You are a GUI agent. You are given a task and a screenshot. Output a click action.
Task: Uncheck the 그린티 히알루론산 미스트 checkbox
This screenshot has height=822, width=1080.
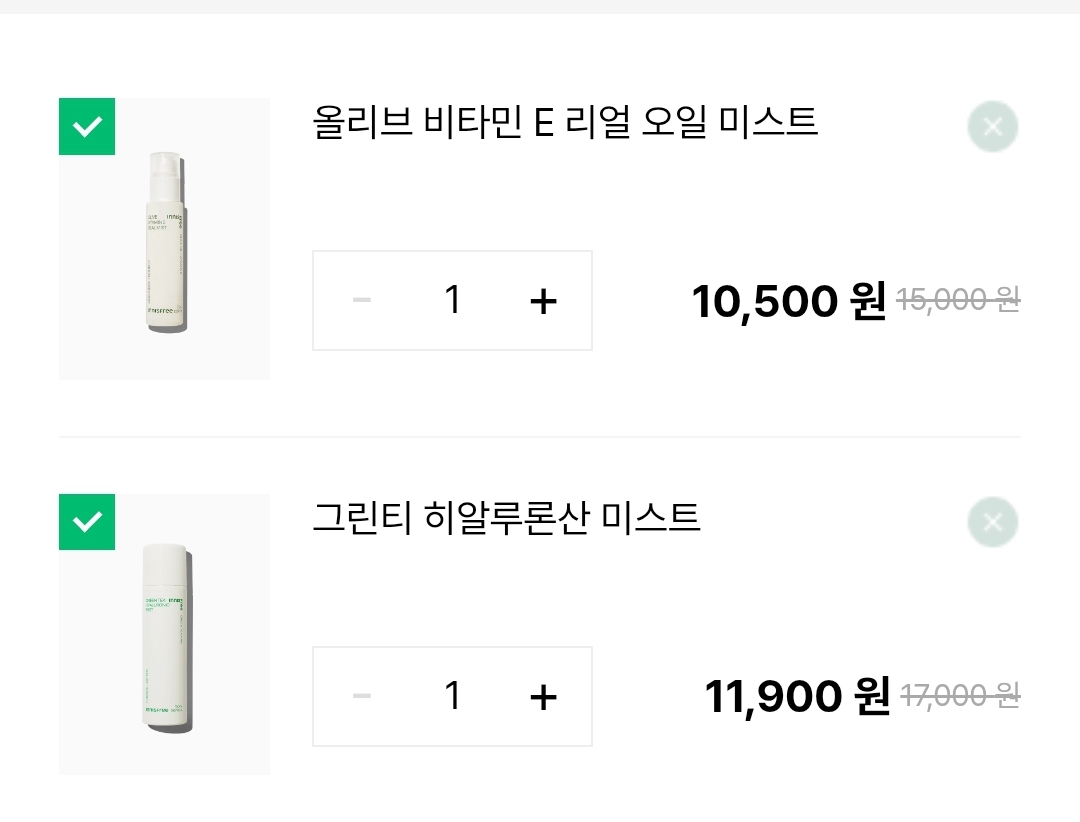click(x=87, y=522)
